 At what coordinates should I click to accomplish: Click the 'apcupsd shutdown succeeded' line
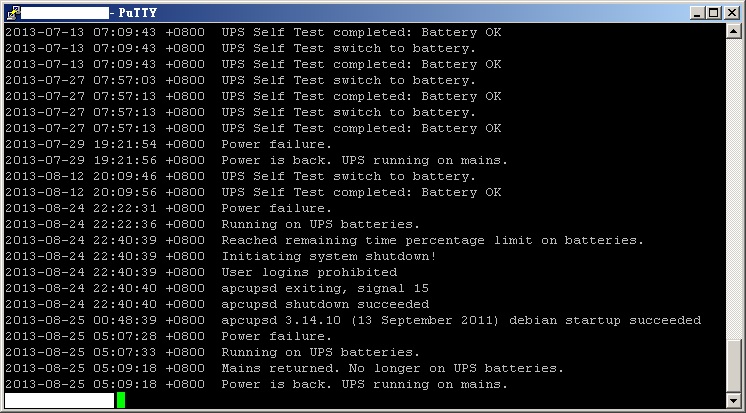coord(325,304)
